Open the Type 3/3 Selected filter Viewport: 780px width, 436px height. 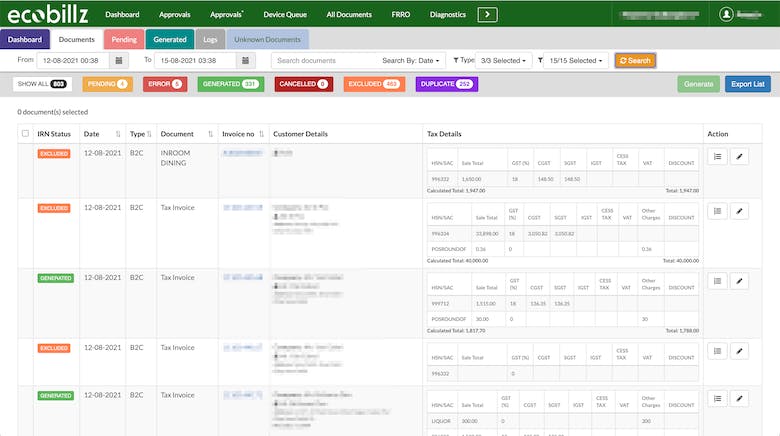[503, 61]
